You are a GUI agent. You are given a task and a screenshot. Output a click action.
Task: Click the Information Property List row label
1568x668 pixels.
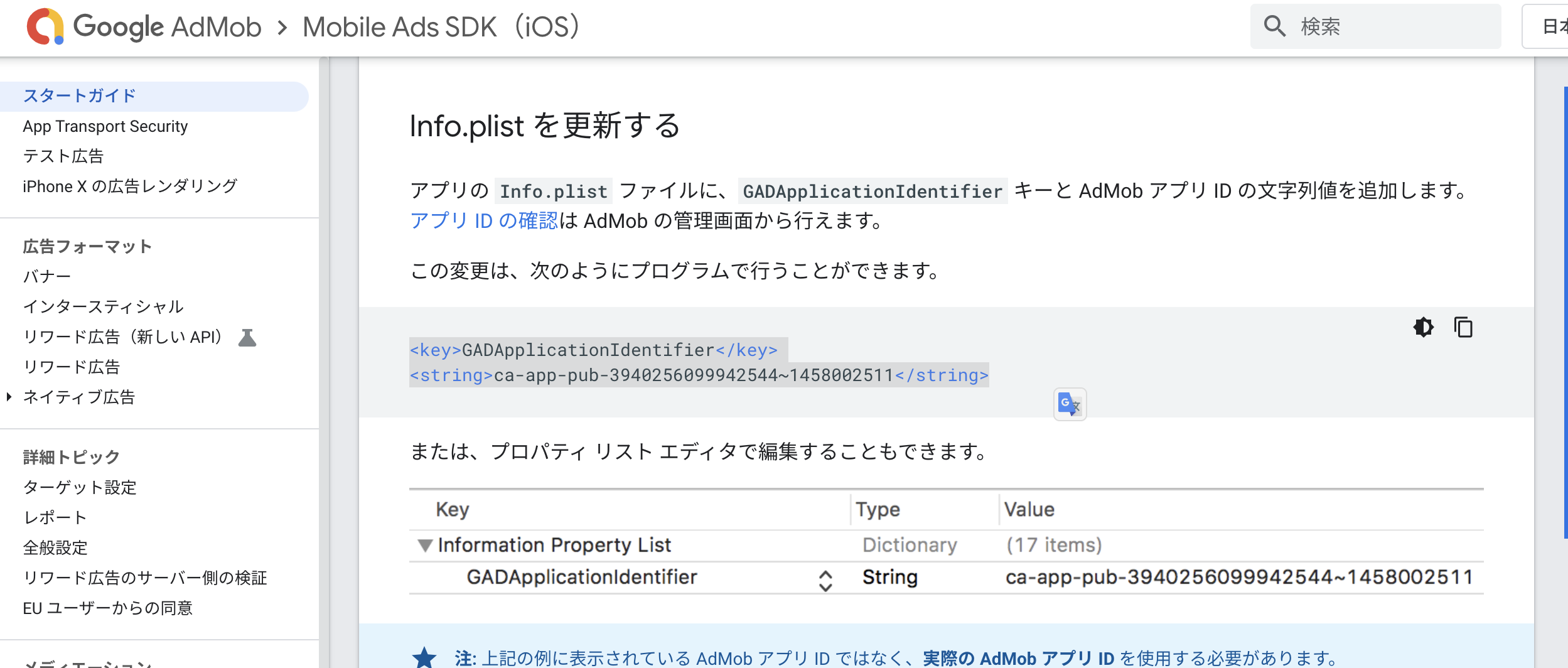click(554, 545)
